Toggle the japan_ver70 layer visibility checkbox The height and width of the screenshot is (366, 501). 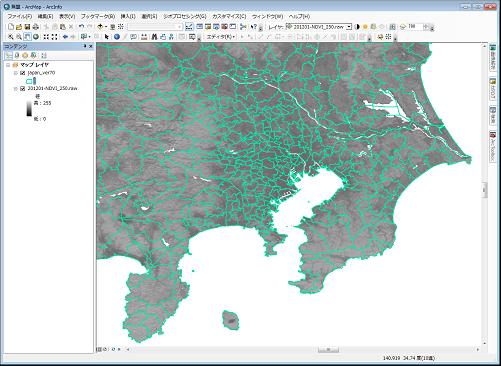click(23, 73)
